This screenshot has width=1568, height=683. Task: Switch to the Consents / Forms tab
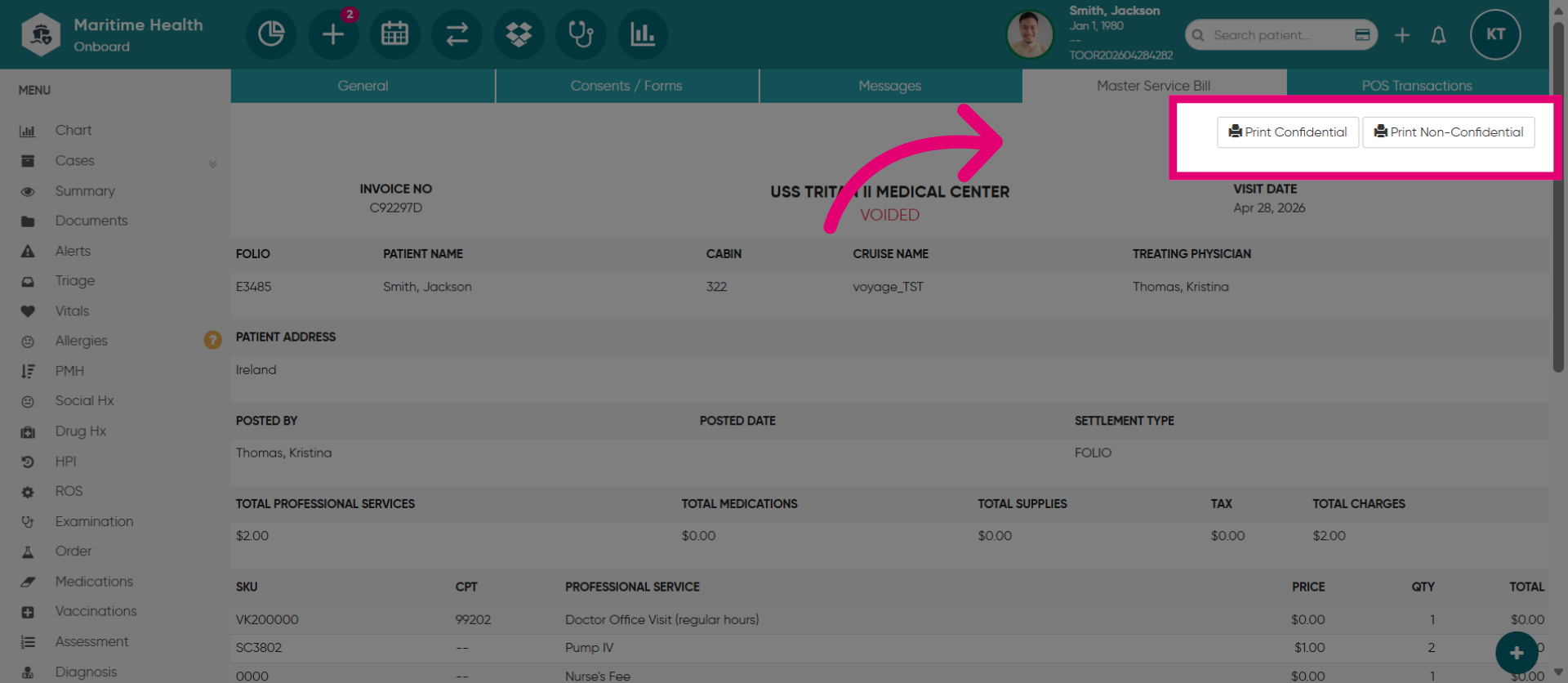(x=626, y=86)
